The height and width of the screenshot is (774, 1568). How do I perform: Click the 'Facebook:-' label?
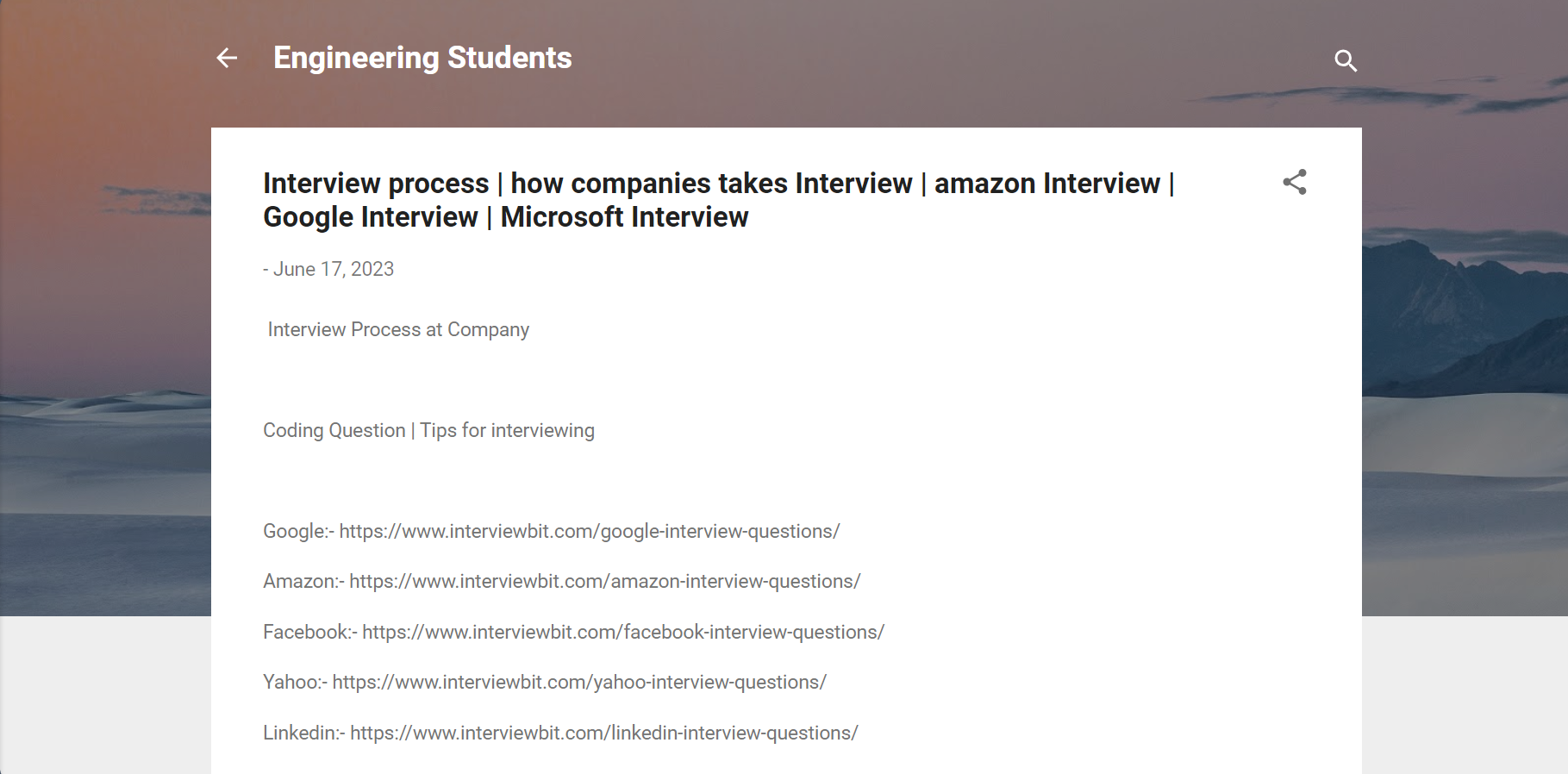coord(310,632)
